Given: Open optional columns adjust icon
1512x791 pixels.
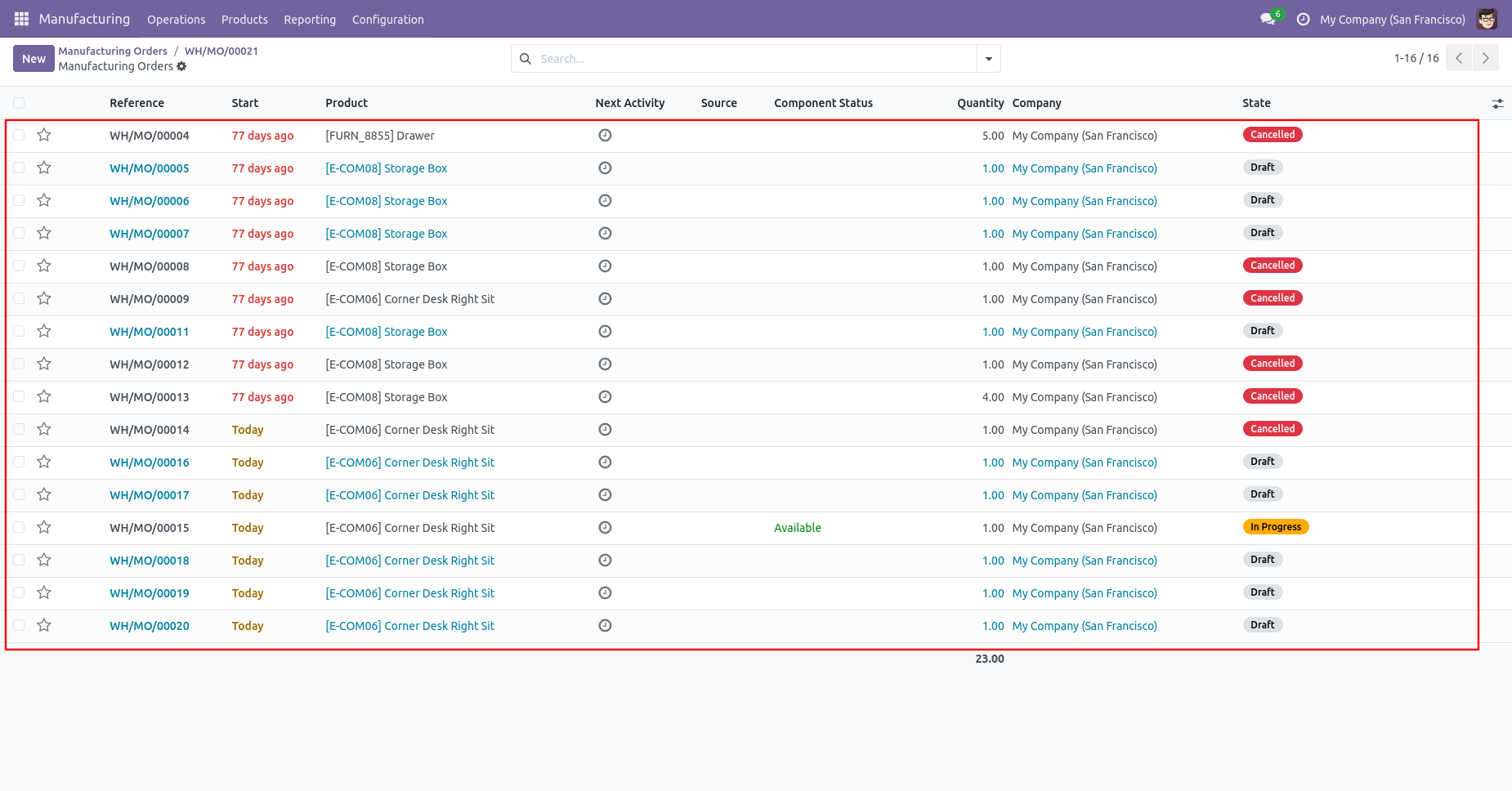Looking at the screenshot, I should [x=1497, y=103].
